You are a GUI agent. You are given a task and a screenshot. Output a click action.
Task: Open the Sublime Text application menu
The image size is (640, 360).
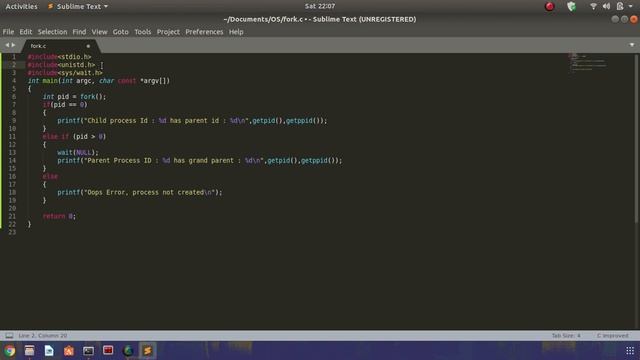click(78, 6)
